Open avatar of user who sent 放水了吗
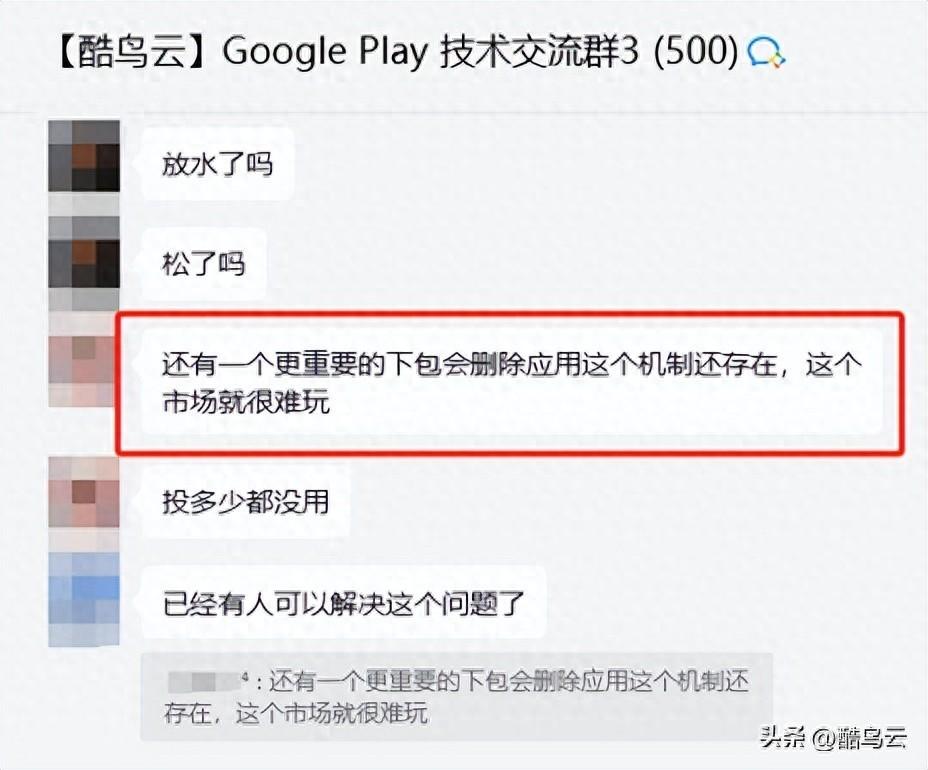 coord(84,156)
